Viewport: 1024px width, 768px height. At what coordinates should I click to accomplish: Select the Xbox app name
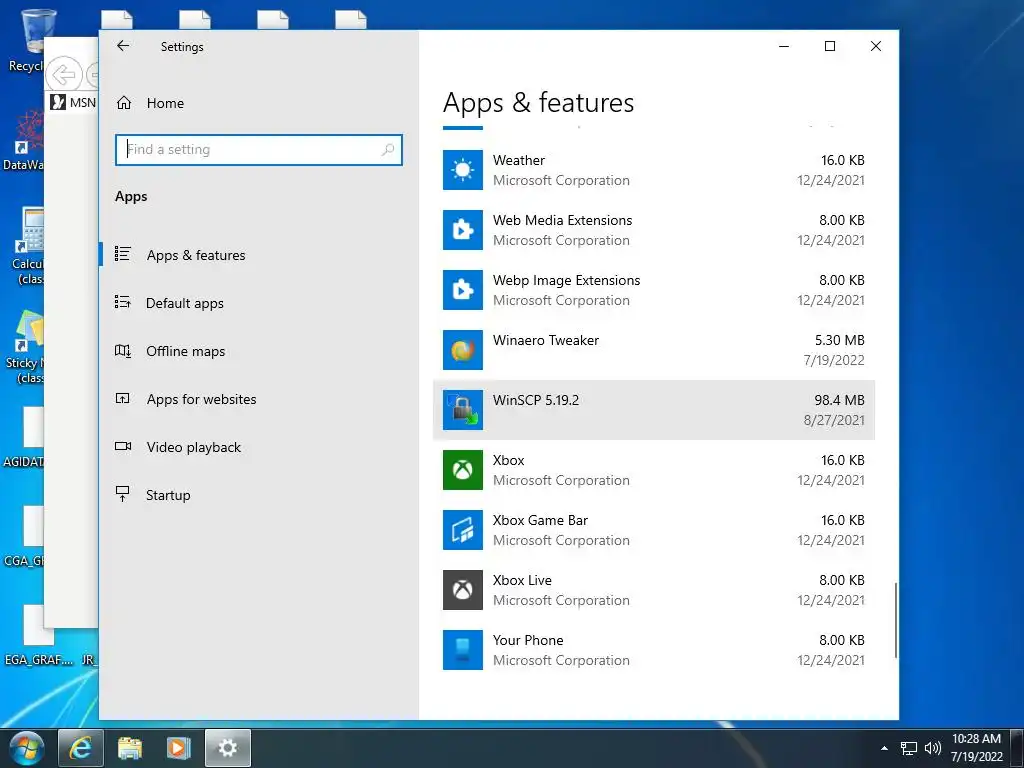[x=508, y=460]
